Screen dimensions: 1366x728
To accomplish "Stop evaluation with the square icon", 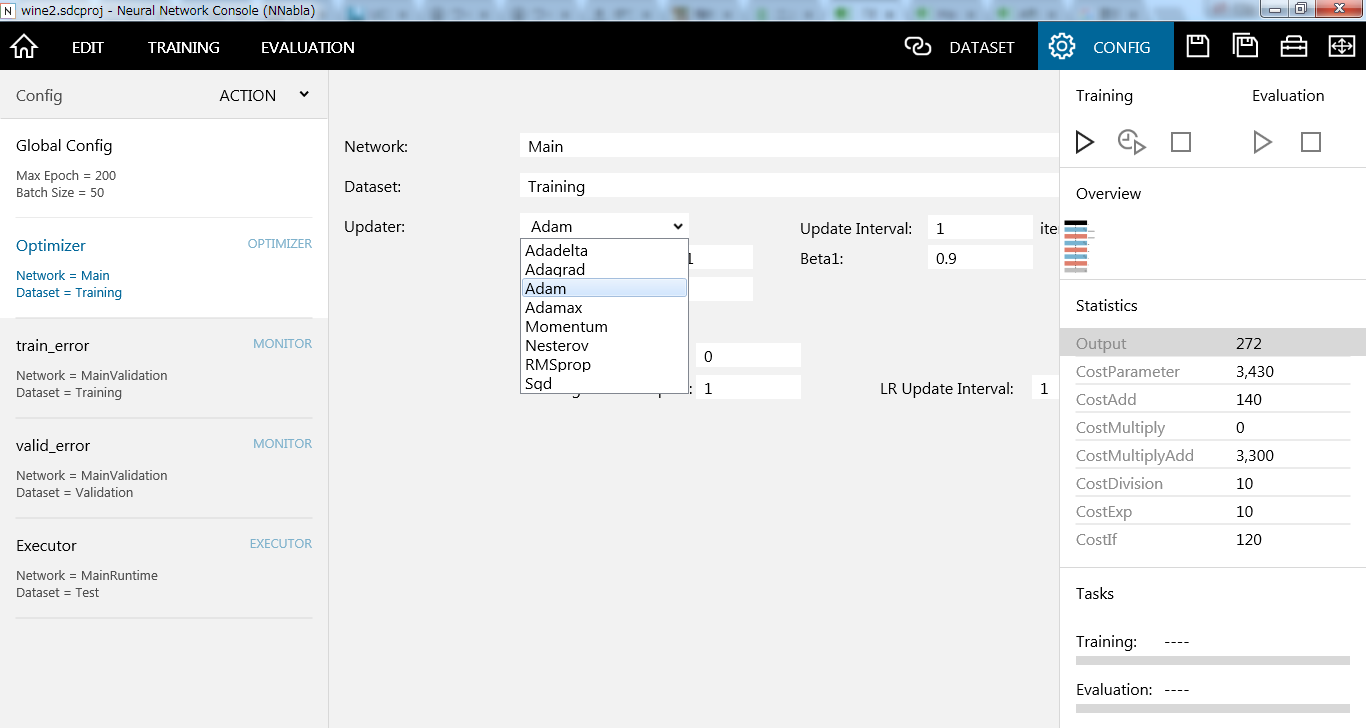I will 1311,142.
